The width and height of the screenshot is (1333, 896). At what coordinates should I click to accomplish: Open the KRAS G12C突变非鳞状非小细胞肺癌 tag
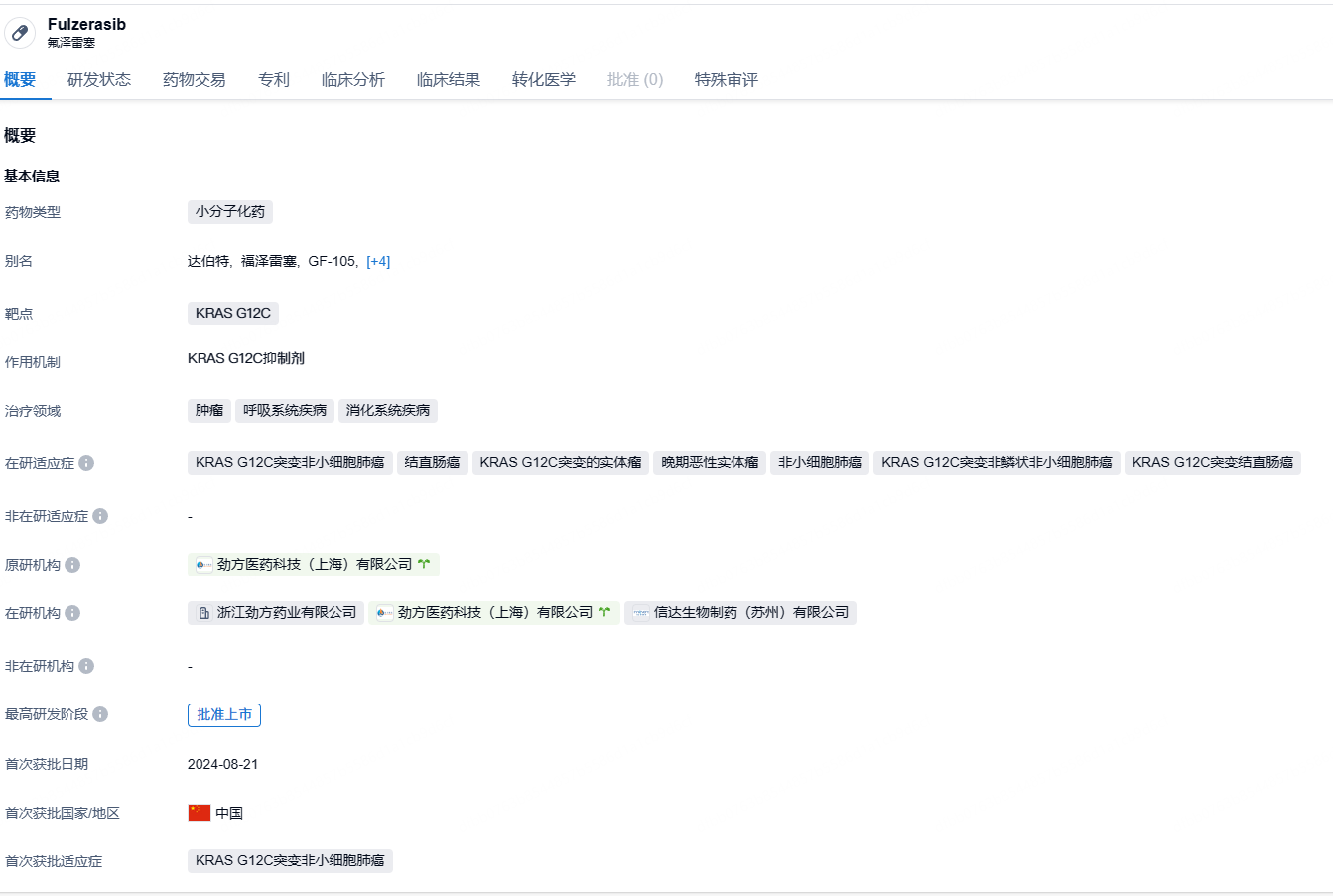coord(997,463)
